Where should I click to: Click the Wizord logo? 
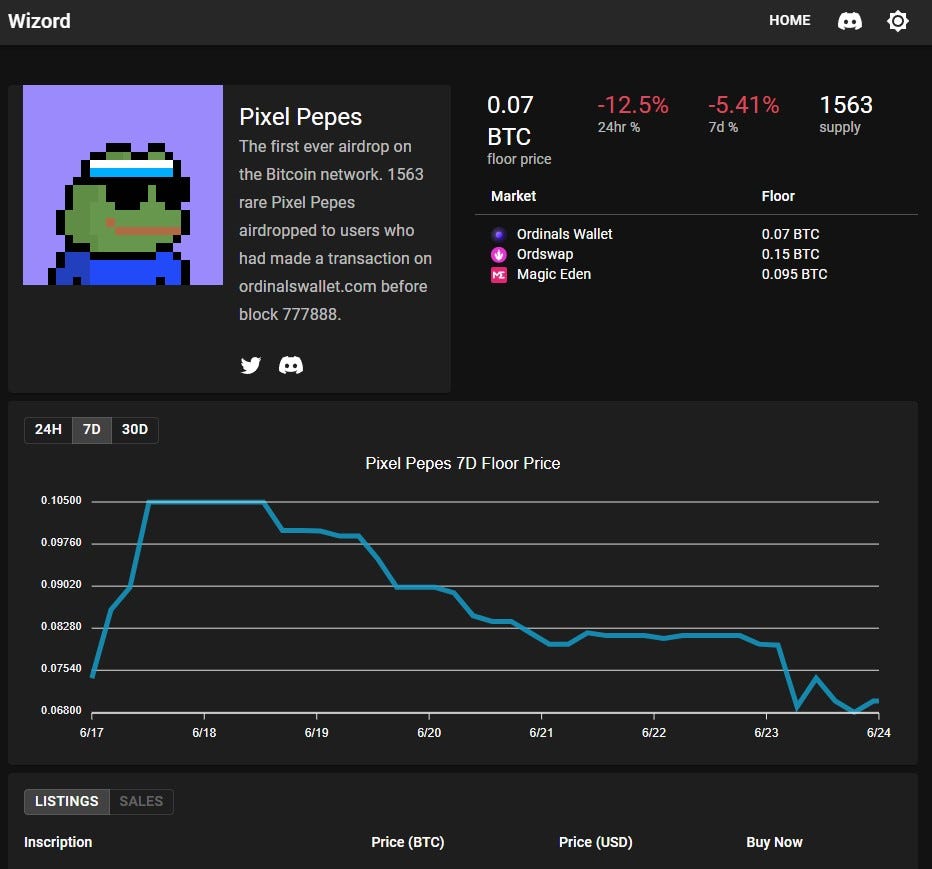coord(39,21)
